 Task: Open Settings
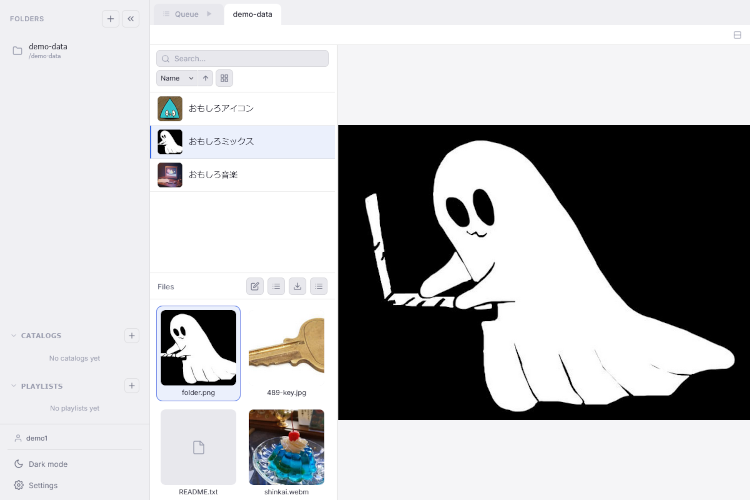click(75, 485)
